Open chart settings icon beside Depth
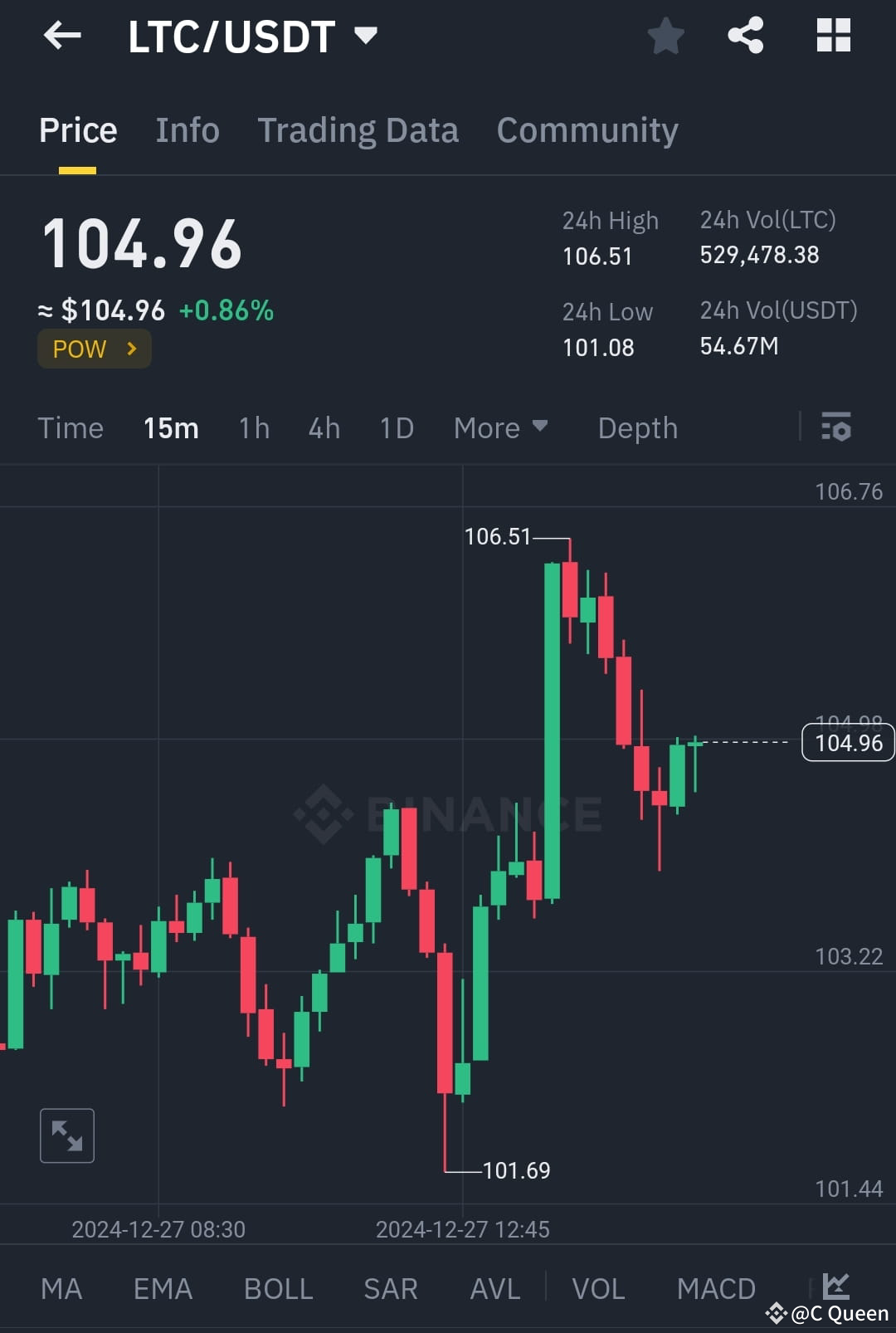 tap(836, 427)
